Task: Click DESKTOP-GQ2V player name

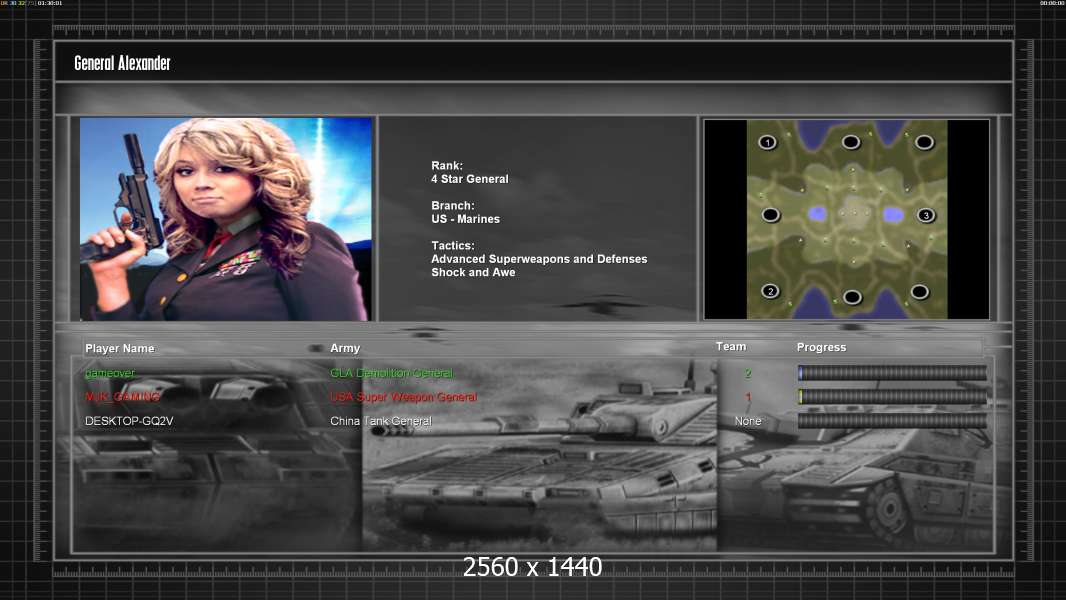Action: [129, 421]
